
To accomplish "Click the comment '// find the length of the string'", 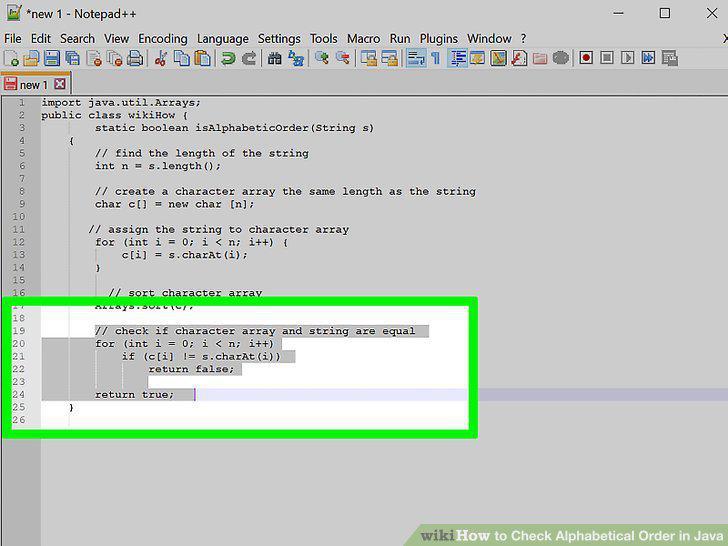I will (x=202, y=153).
